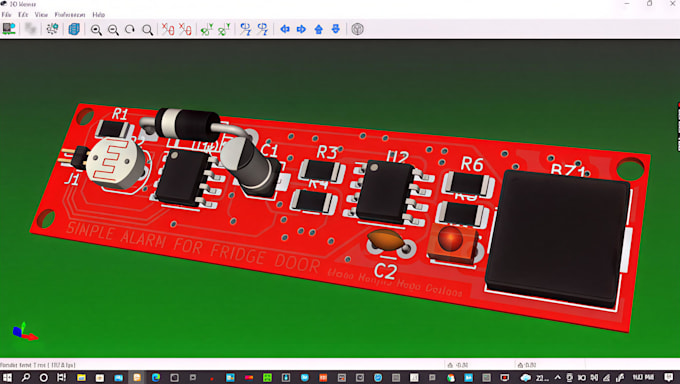
Task: Open the Edit menu
Action: click(x=23, y=15)
